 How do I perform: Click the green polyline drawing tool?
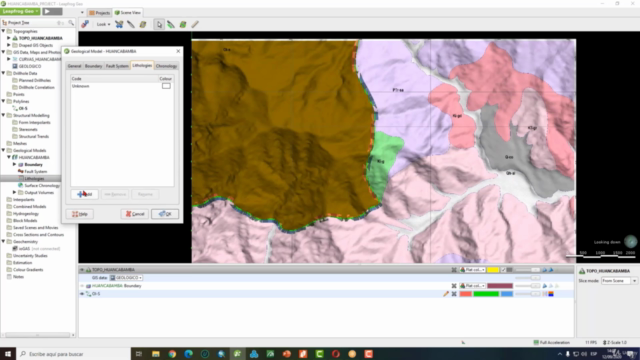coord(171,24)
